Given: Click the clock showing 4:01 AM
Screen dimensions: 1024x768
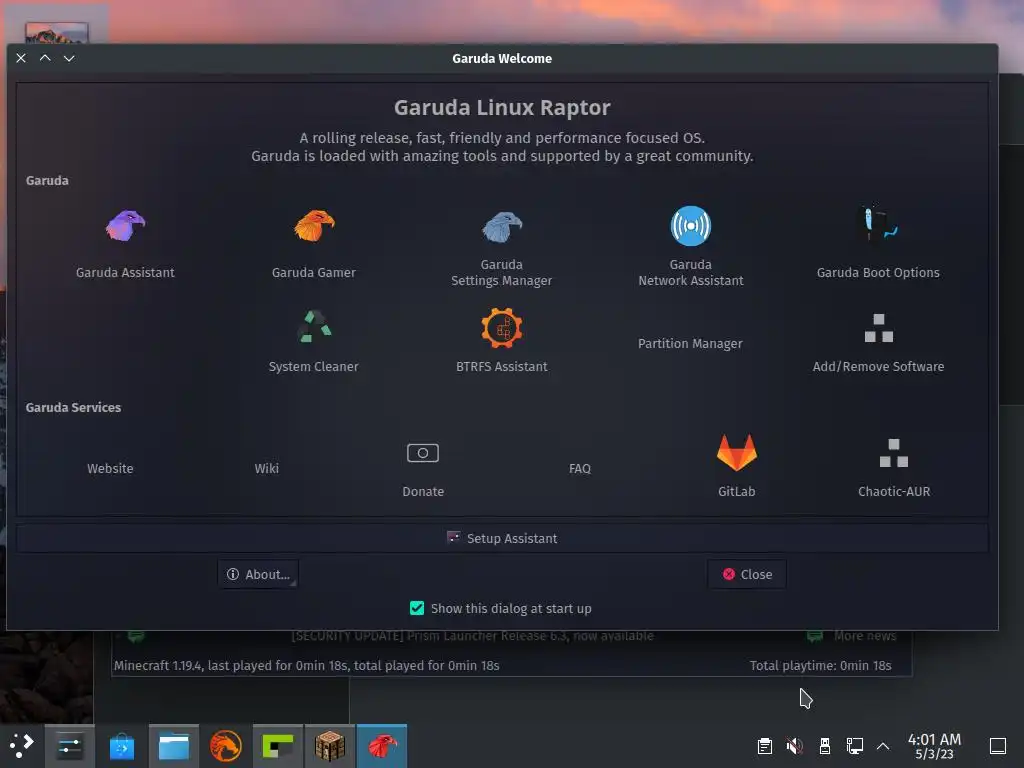Looking at the screenshot, I should pos(934,746).
